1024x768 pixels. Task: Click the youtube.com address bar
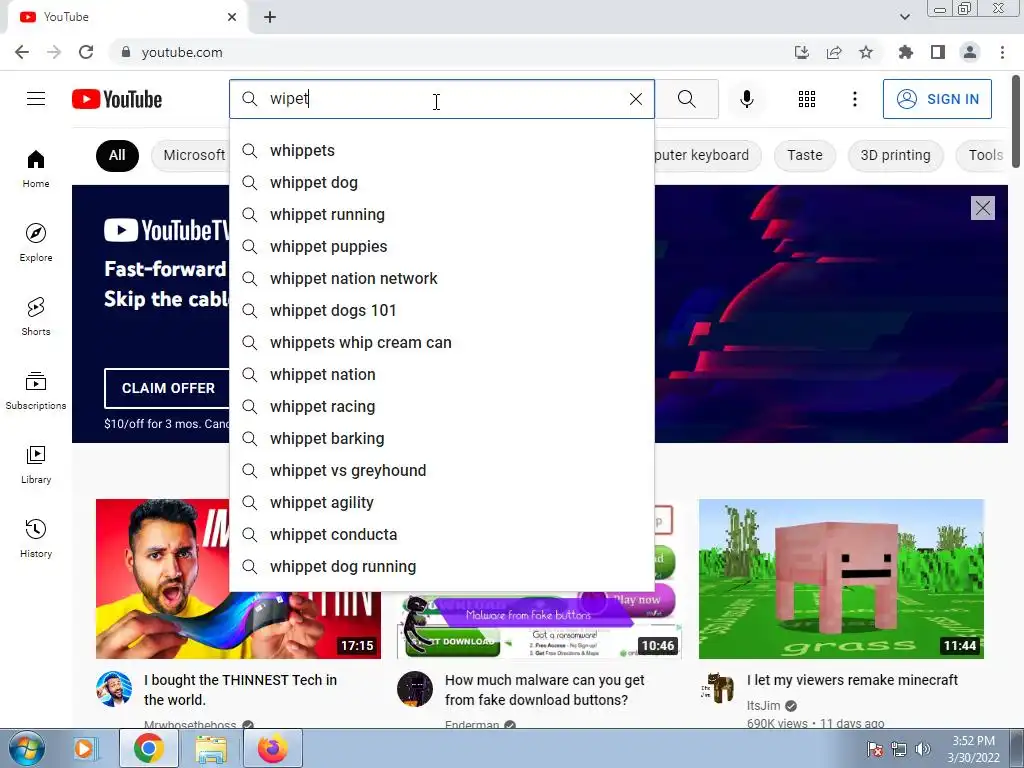[451, 52]
